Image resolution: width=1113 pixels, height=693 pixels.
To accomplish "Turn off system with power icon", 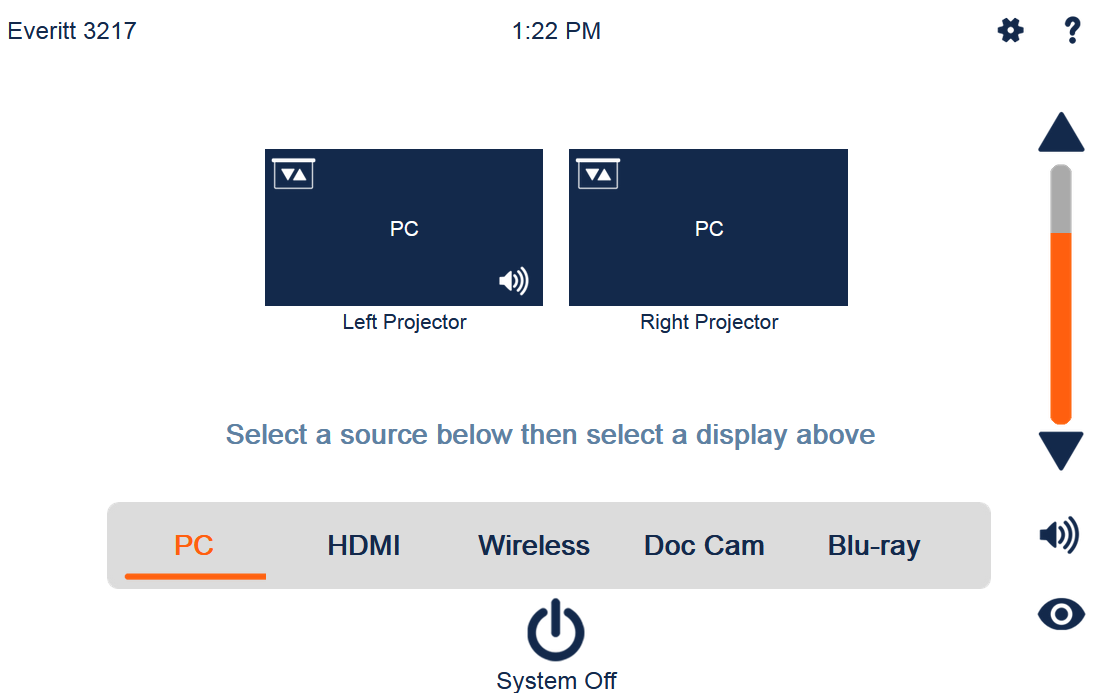I will [556, 630].
